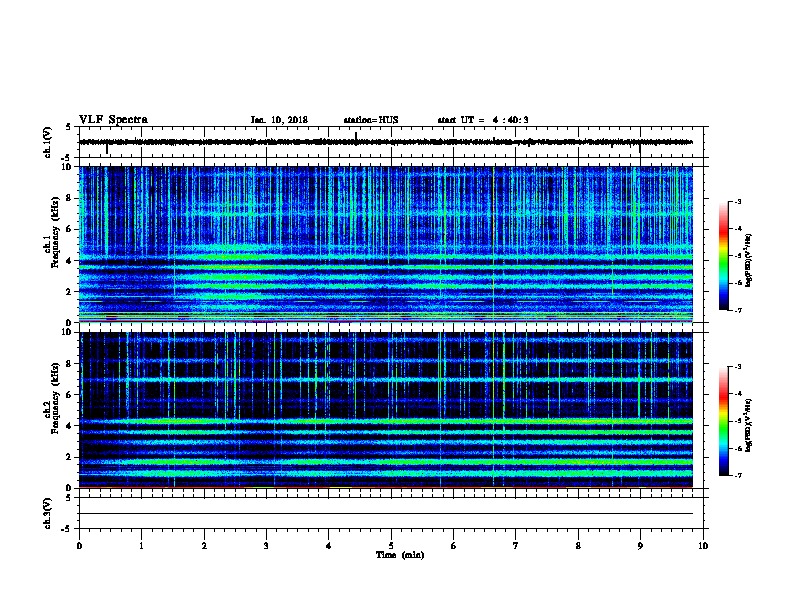Click time axis tick label "4"

pyautogui.click(x=328, y=546)
